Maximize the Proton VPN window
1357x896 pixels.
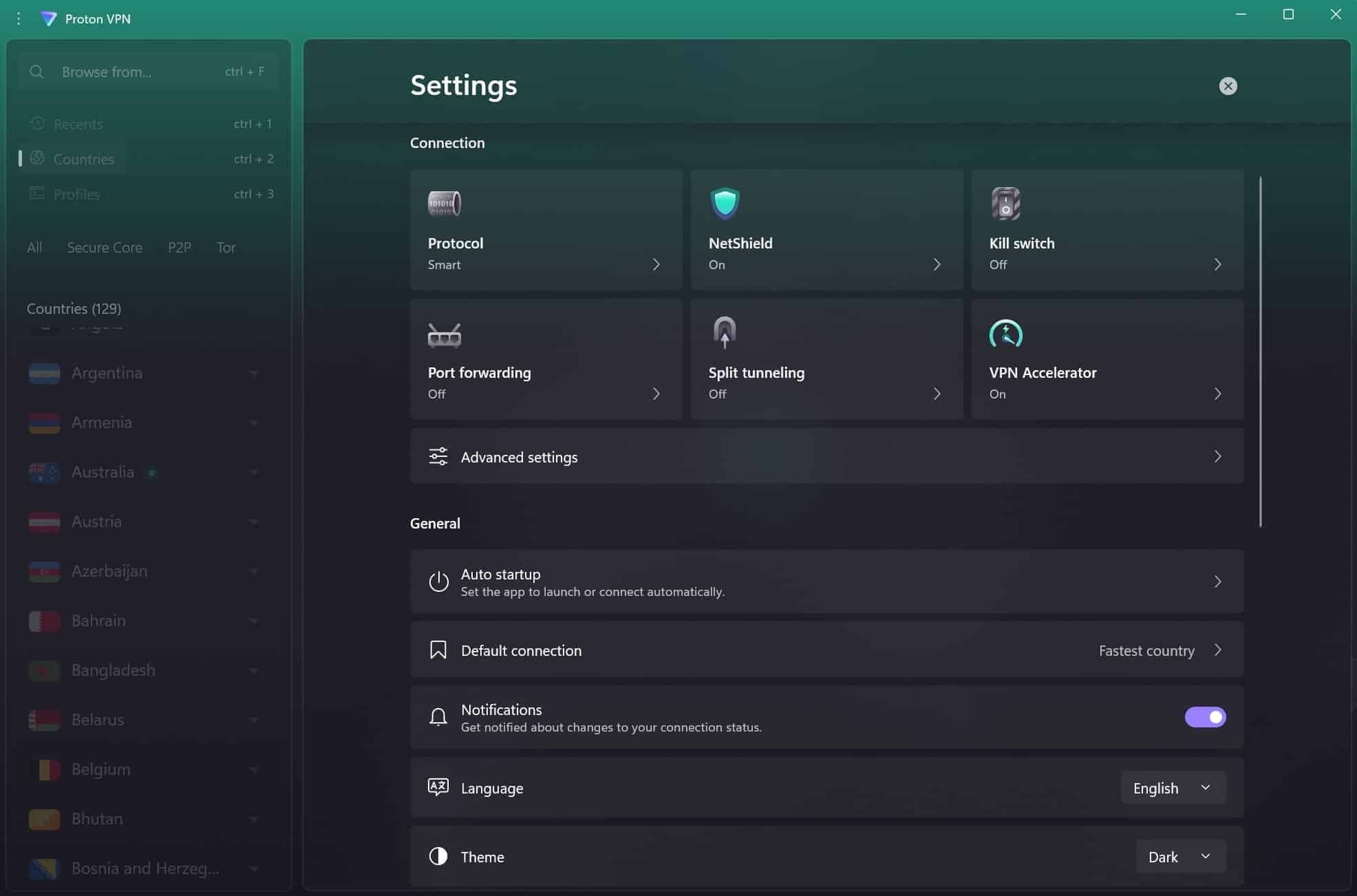pyautogui.click(x=1288, y=14)
